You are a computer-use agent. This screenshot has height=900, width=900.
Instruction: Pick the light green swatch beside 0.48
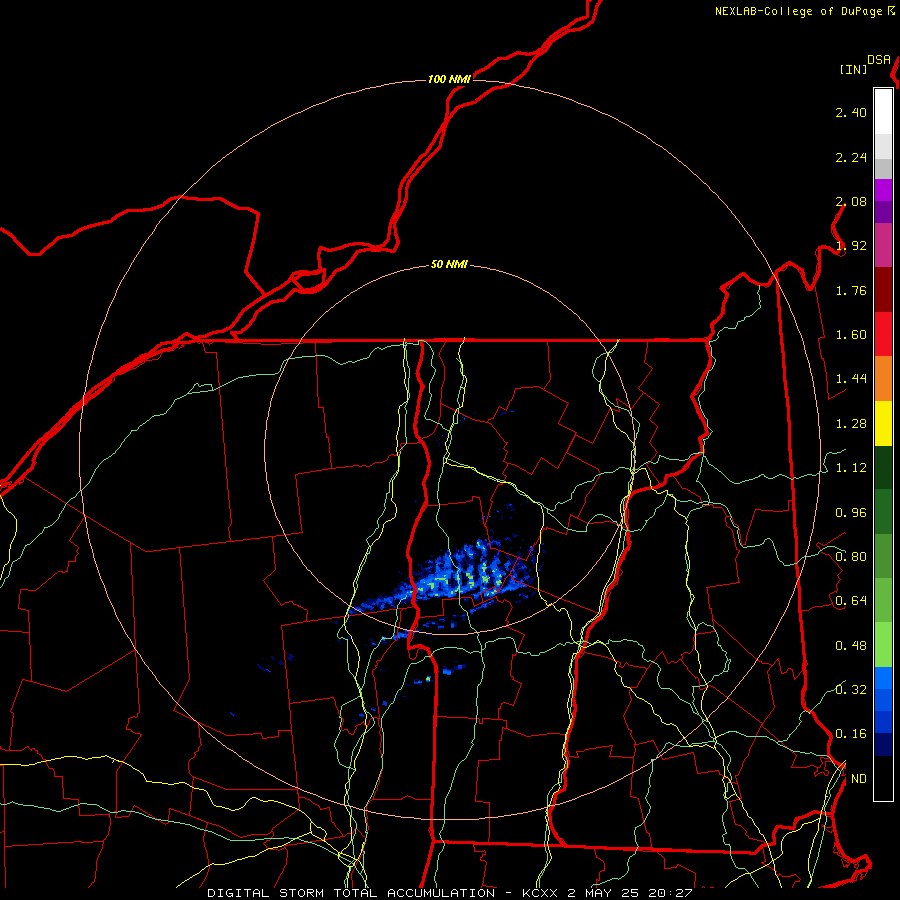(x=883, y=645)
